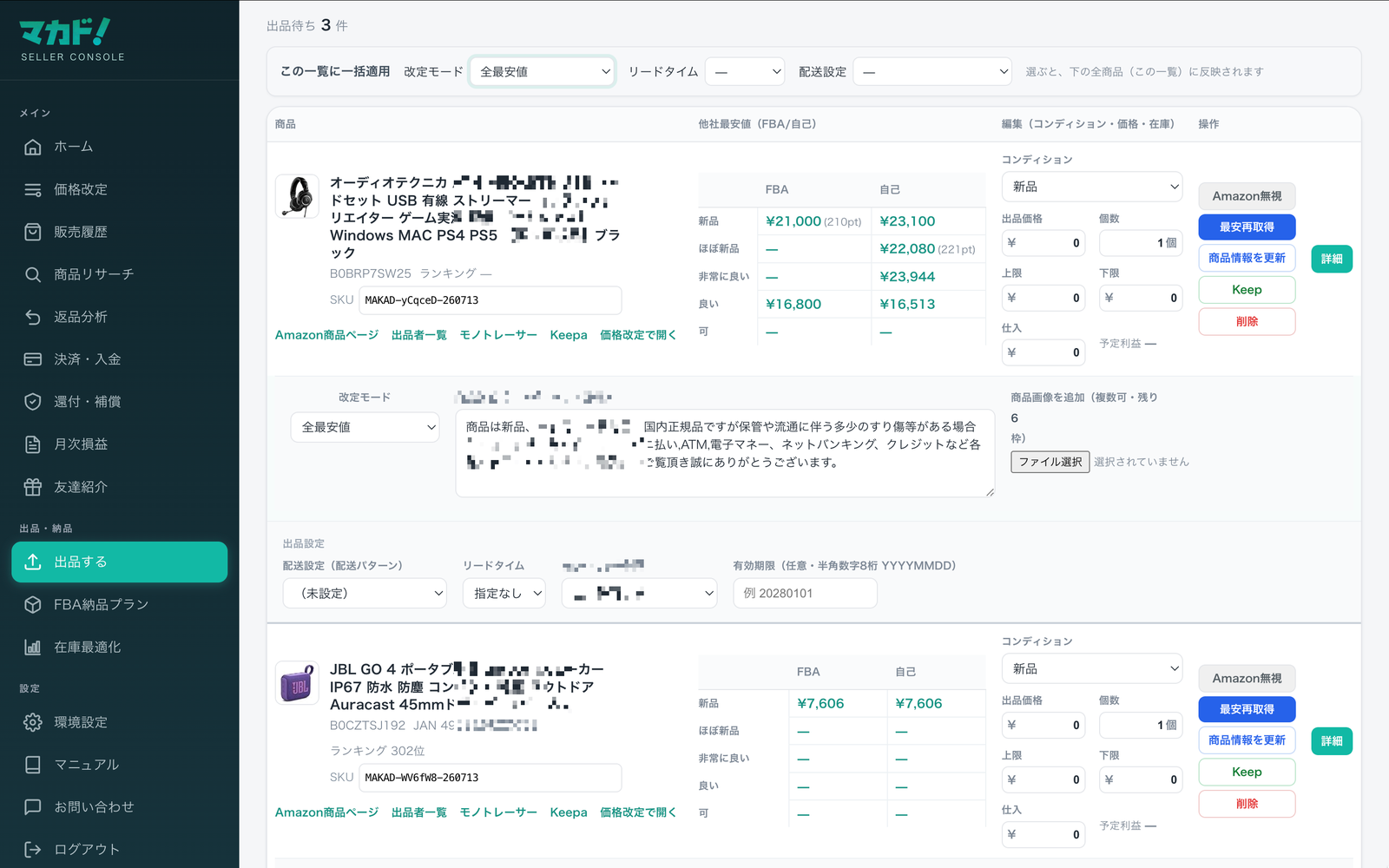Viewport: 1389px width, 868px height.
Task: Click the inventory optimization chart icon
Action: point(33,647)
